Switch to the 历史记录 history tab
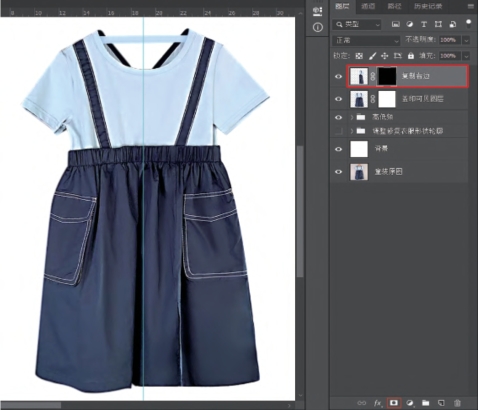 428,6
